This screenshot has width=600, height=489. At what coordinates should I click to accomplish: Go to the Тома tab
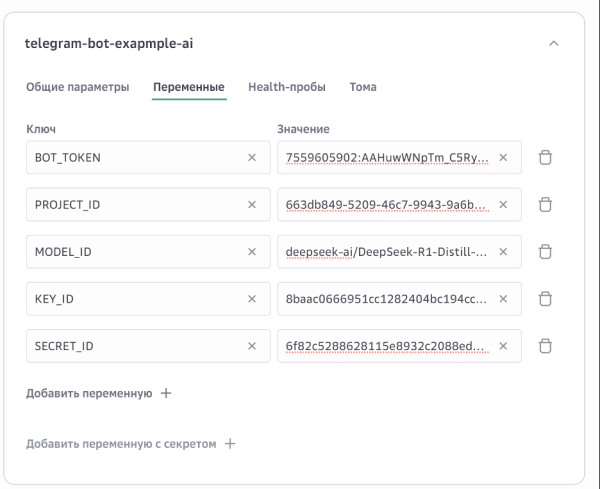click(362, 88)
